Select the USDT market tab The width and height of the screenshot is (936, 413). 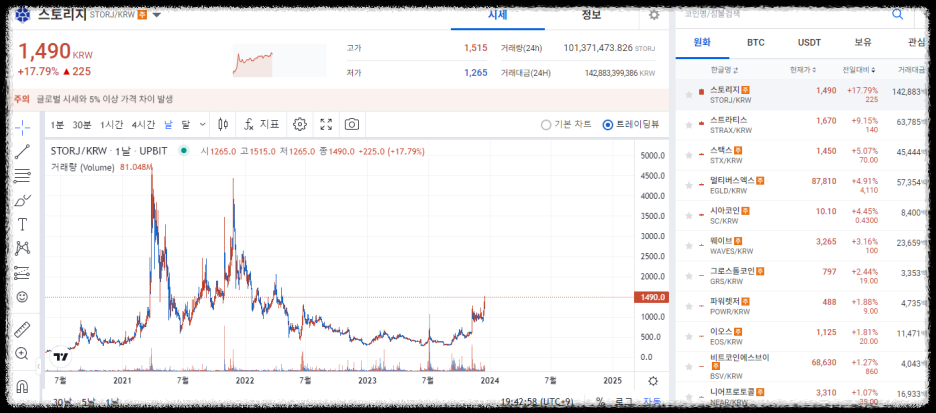click(x=809, y=42)
